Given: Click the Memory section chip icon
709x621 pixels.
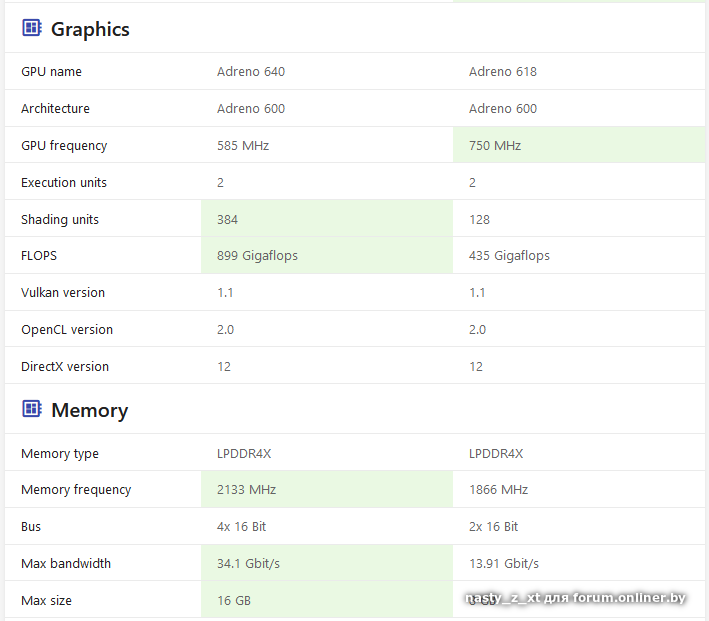Looking at the screenshot, I should tap(32, 409).
